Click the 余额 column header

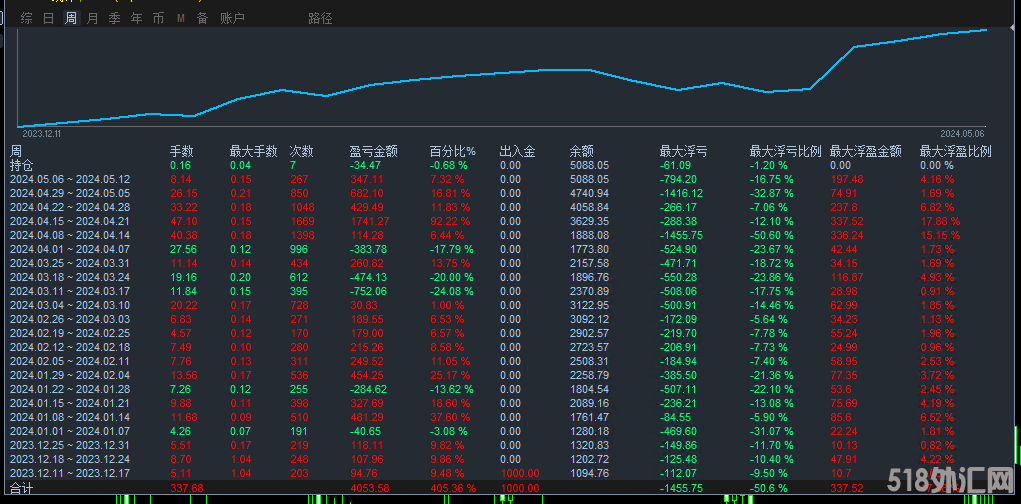tap(581, 152)
